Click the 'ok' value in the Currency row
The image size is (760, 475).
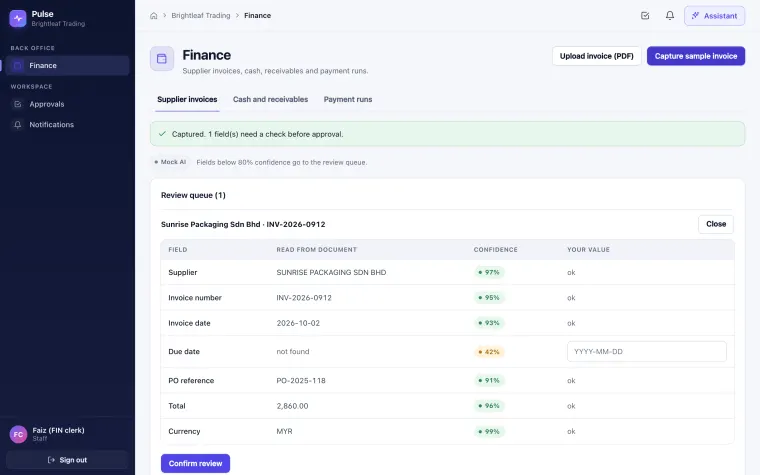click(571, 431)
